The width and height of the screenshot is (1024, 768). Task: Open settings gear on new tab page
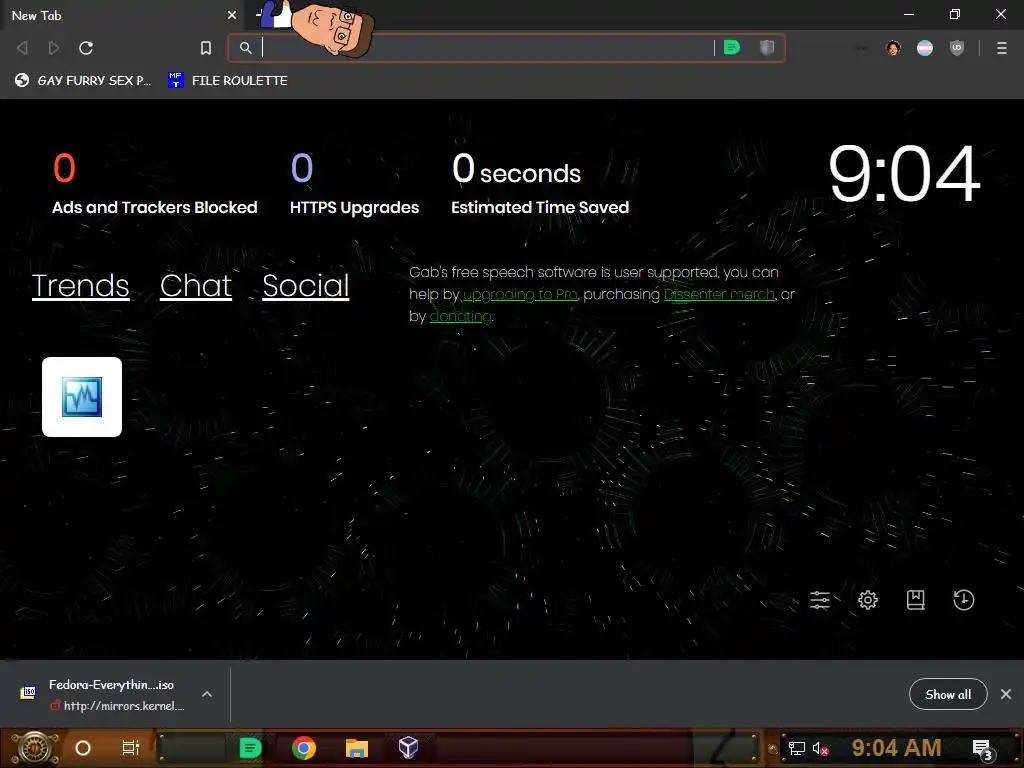tap(868, 600)
